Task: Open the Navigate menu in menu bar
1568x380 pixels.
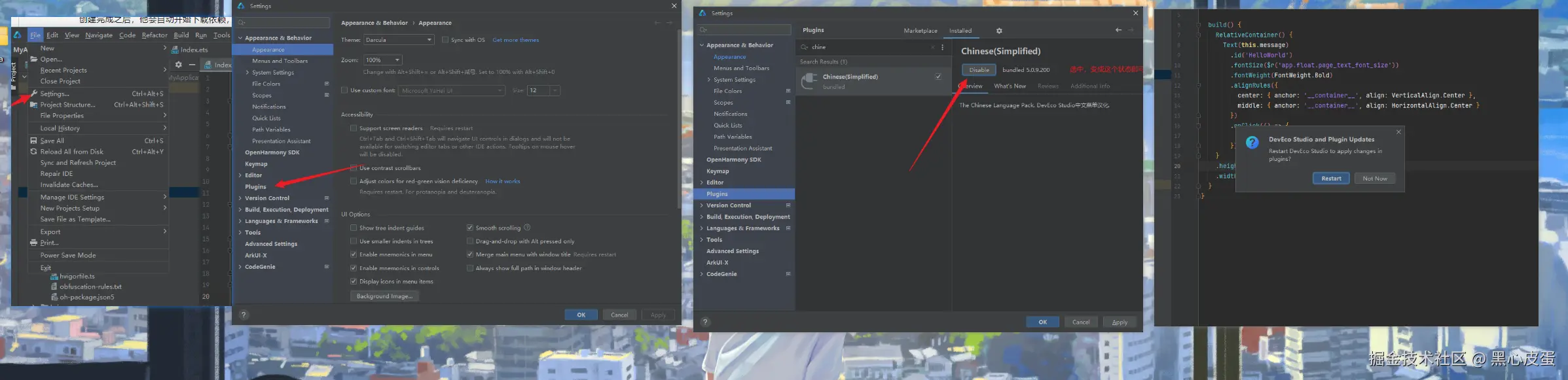Action: click(x=99, y=35)
